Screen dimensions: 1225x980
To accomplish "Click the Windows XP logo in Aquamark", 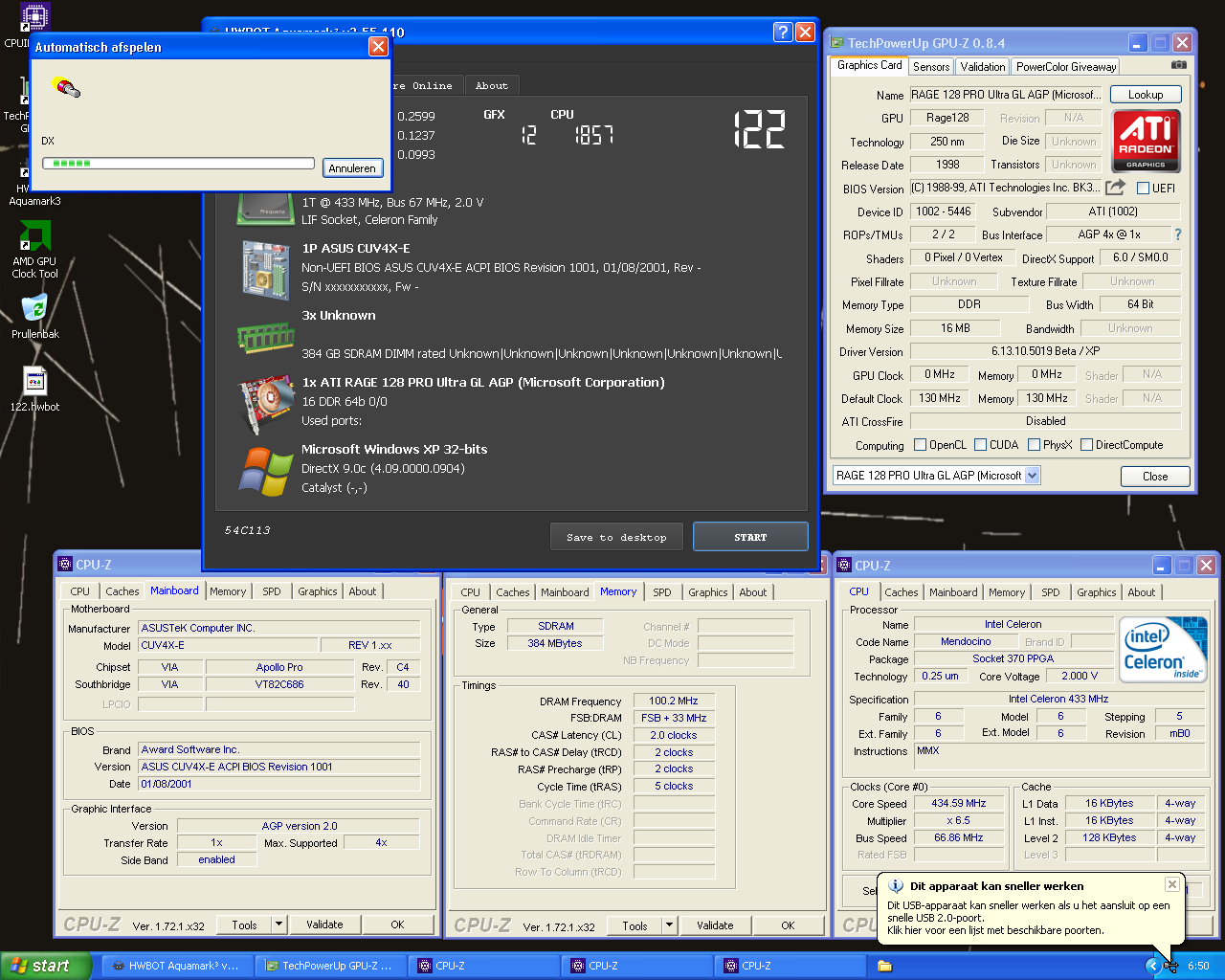I will point(265,471).
